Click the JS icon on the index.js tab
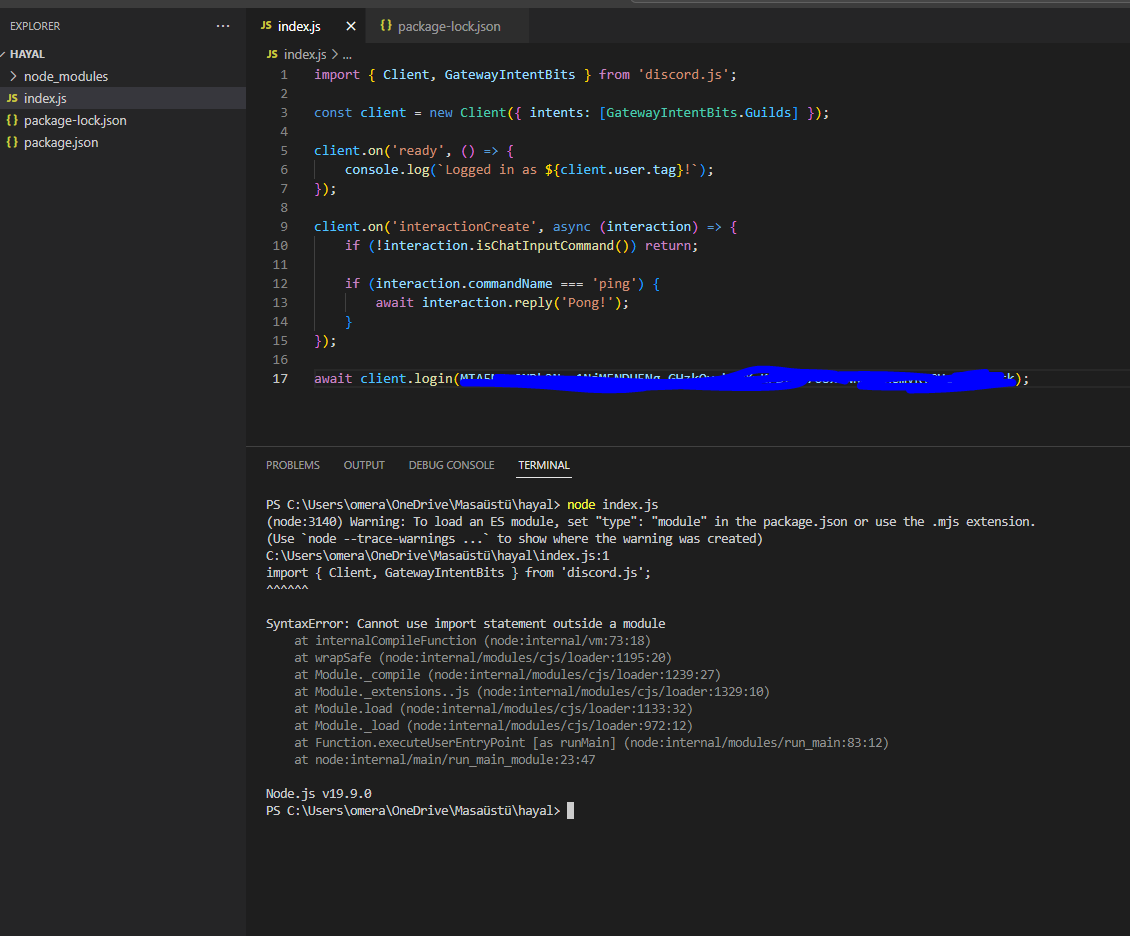The height and width of the screenshot is (936, 1130). pos(266,26)
